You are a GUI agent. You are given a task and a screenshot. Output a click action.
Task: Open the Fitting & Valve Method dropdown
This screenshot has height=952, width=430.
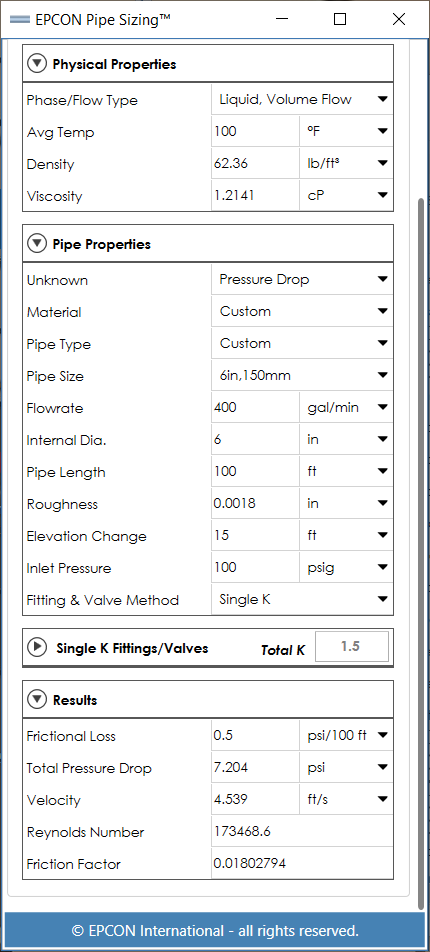tap(302, 600)
